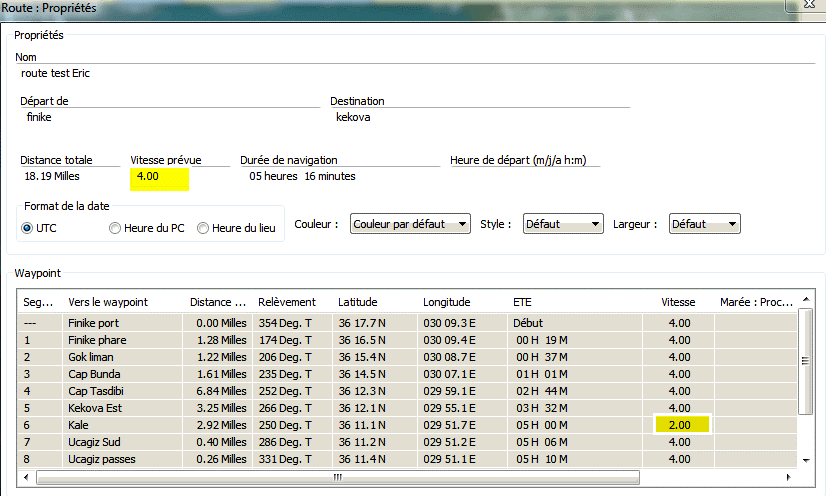The width and height of the screenshot is (826, 496).
Task: Open the Largeur Défaut dropdown
Action: (704, 224)
